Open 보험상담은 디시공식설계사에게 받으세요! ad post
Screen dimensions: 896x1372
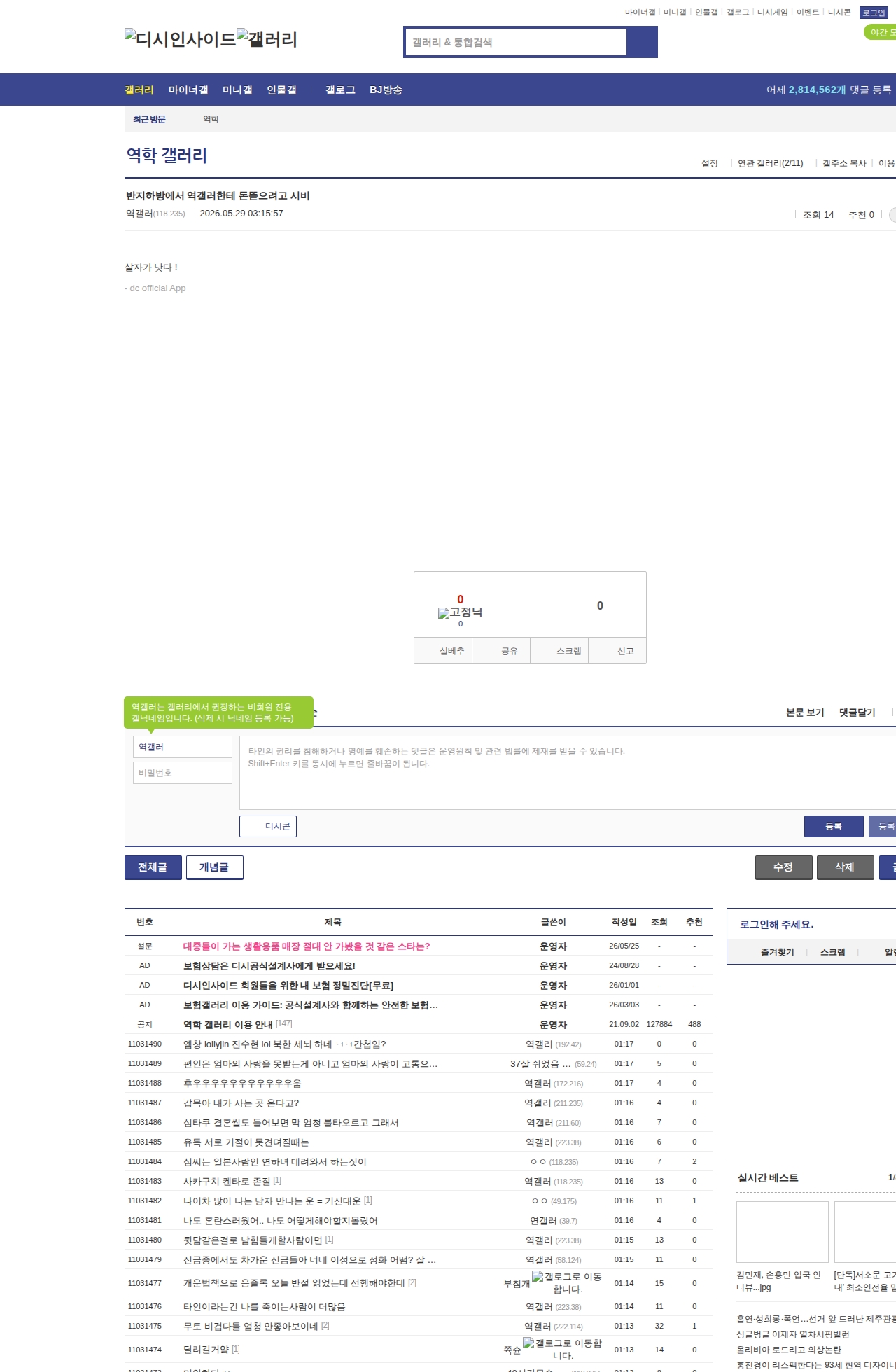pos(269,965)
